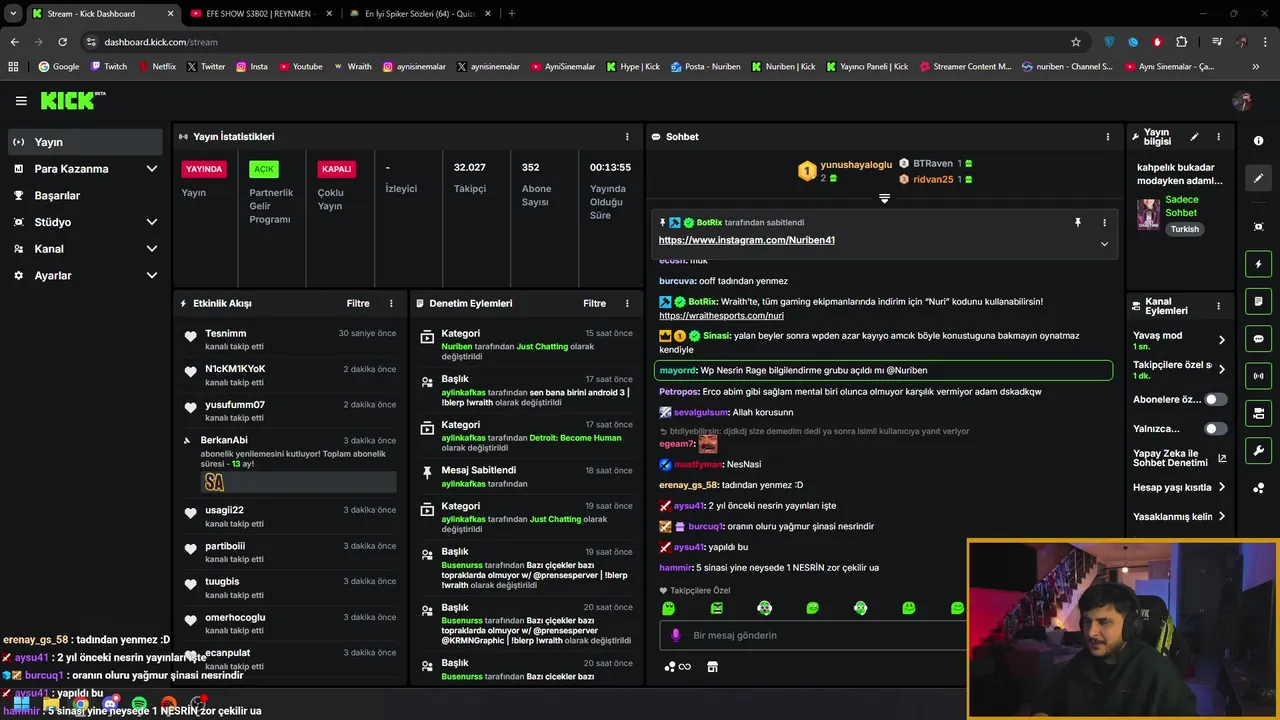
Task: Open Yayın bilgisi panel three-dot menu
Action: [1218, 137]
